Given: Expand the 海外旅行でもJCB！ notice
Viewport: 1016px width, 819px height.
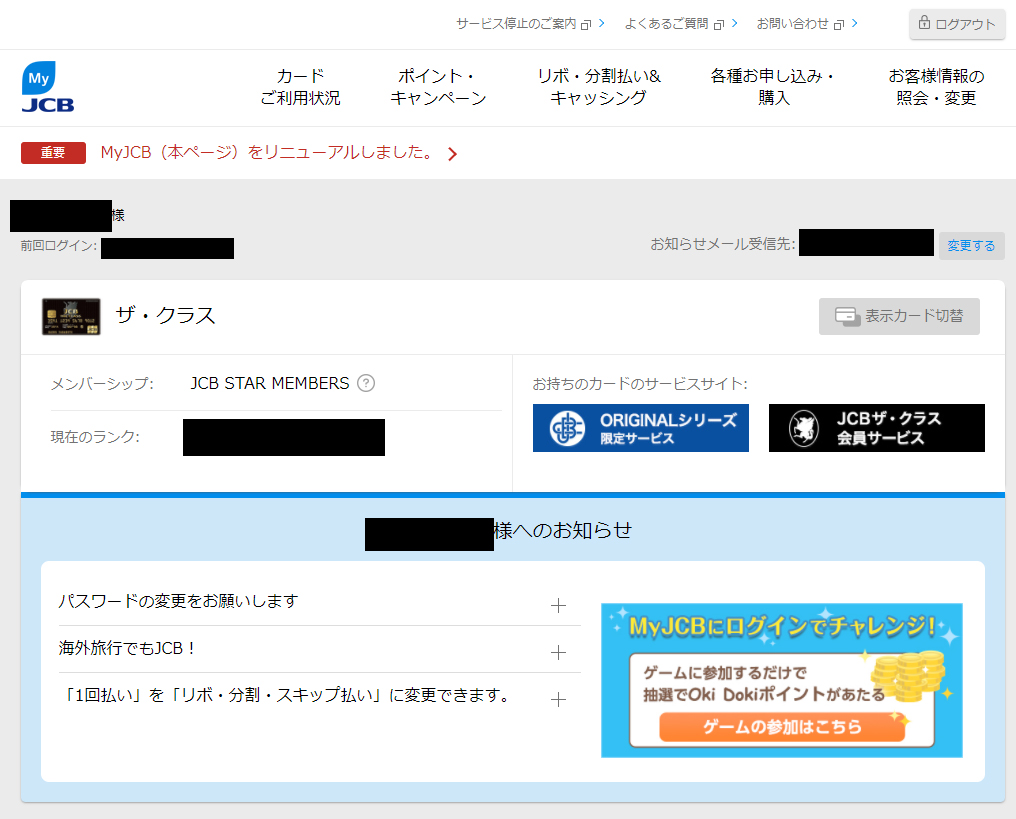Looking at the screenshot, I should tap(558, 652).
